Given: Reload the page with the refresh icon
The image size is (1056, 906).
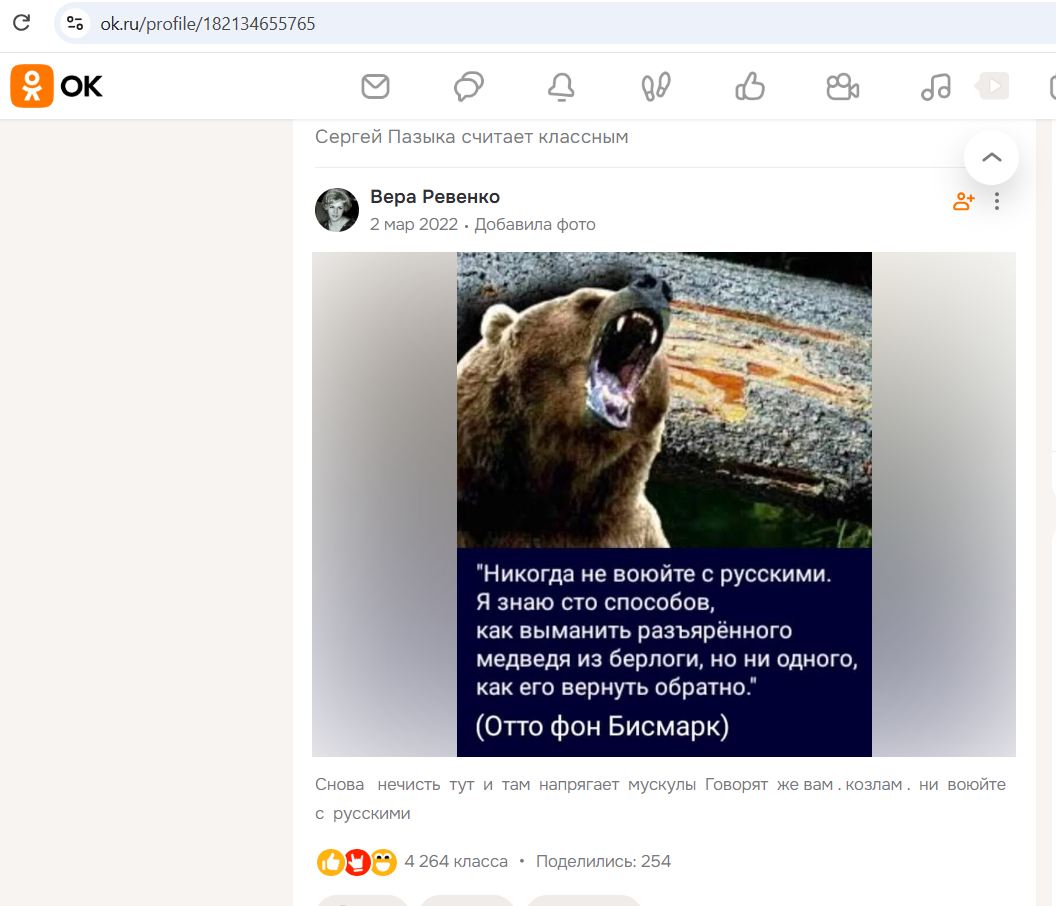Looking at the screenshot, I should click(22, 23).
